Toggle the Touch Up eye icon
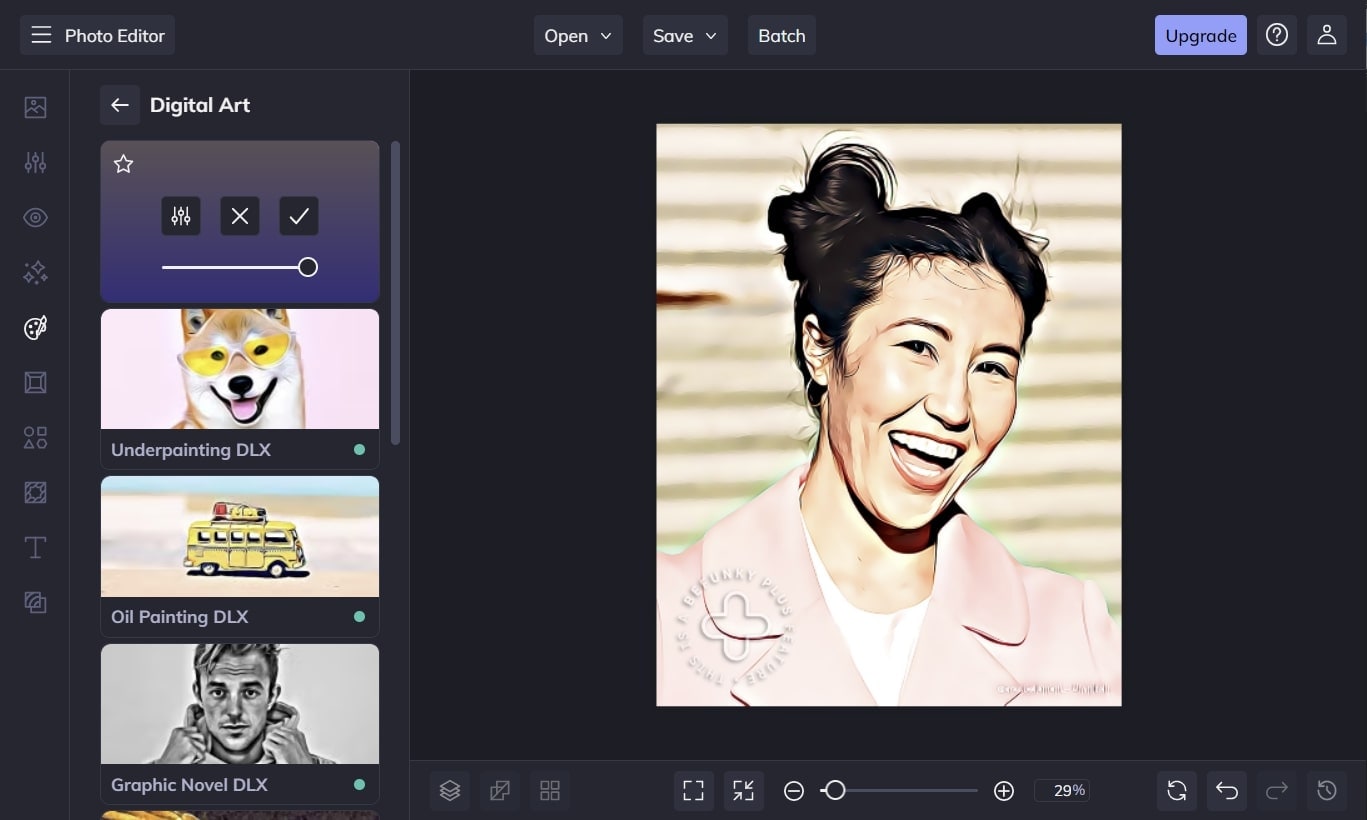 (x=35, y=218)
